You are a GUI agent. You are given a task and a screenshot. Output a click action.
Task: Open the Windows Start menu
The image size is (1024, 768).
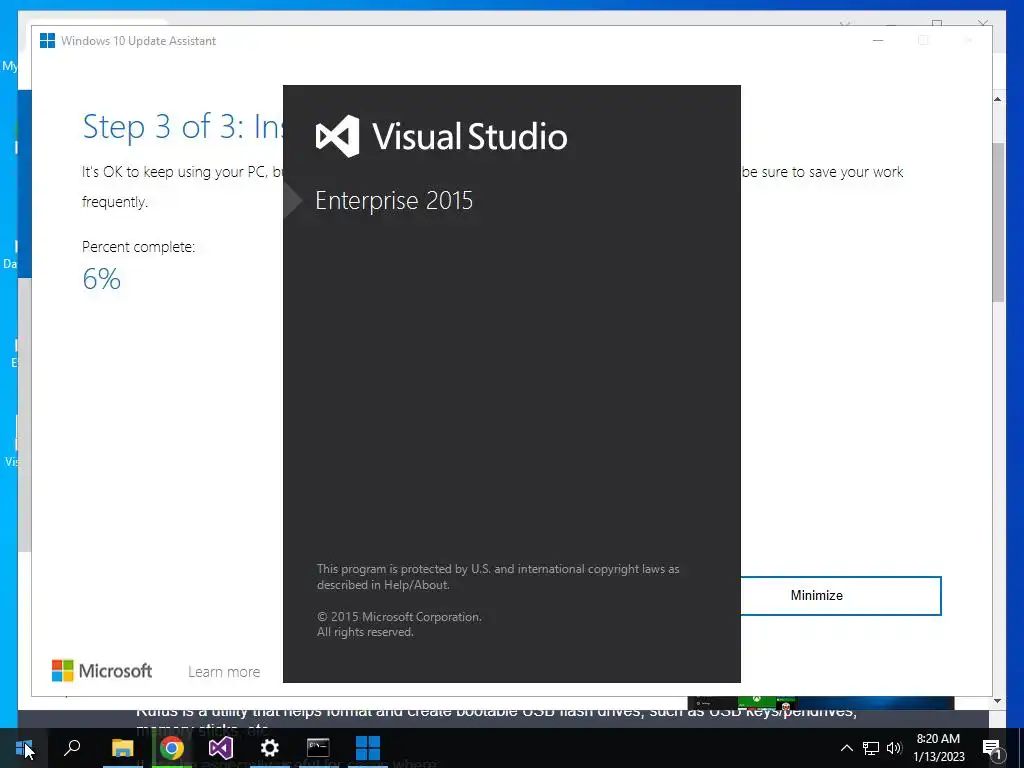pyautogui.click(x=24, y=748)
